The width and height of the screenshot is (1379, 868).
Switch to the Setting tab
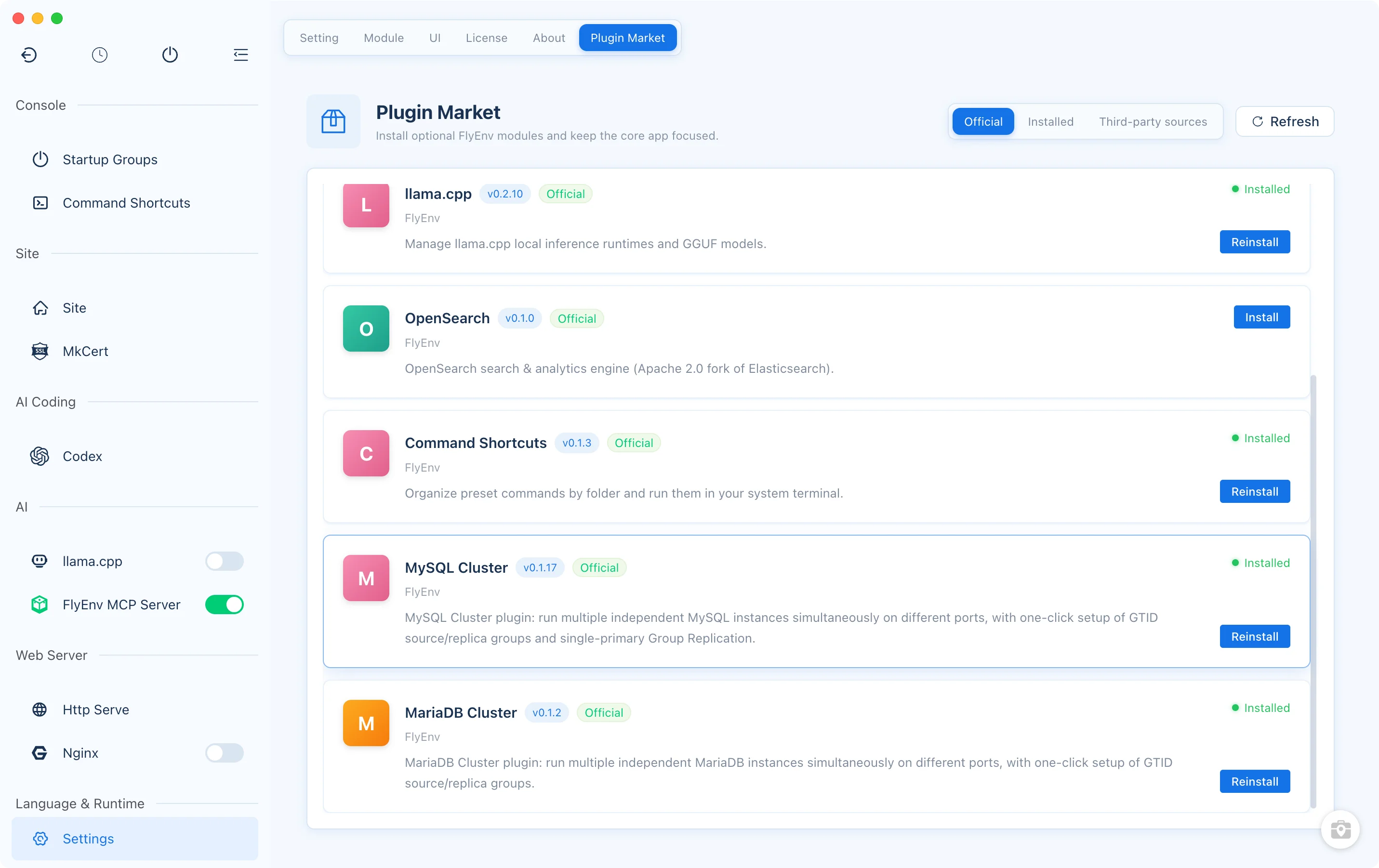coord(319,38)
